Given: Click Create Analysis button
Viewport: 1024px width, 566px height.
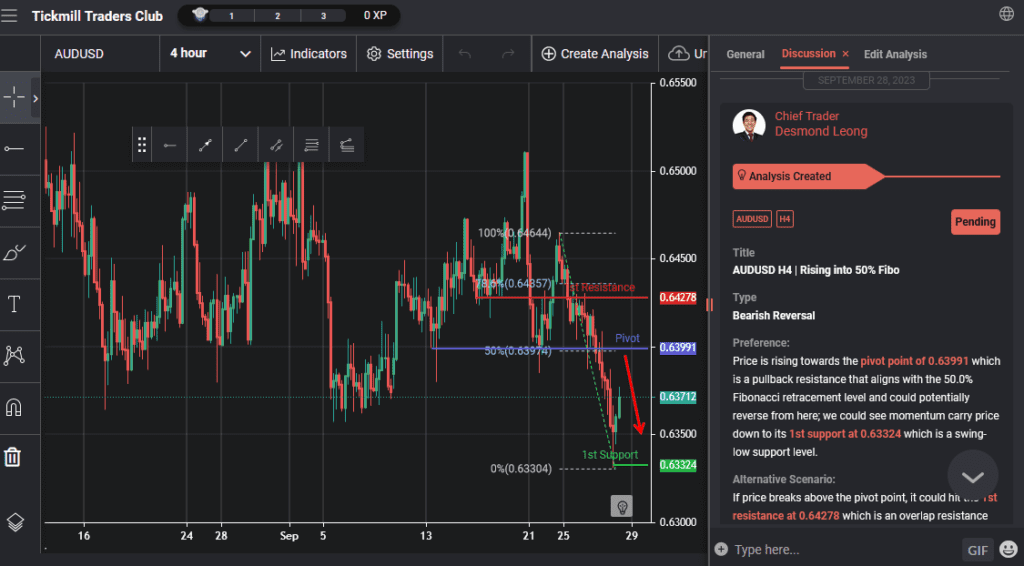Looking at the screenshot, I should pyautogui.click(x=595, y=54).
